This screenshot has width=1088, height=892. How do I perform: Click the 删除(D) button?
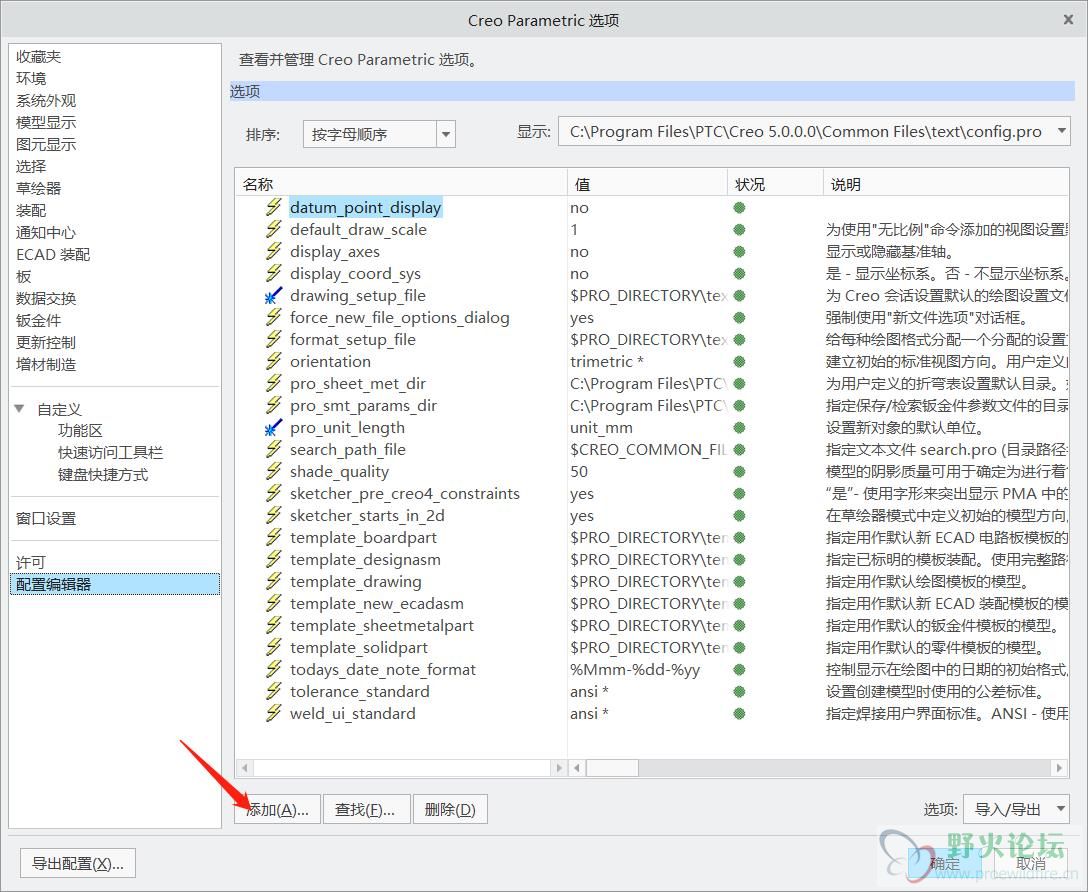450,809
